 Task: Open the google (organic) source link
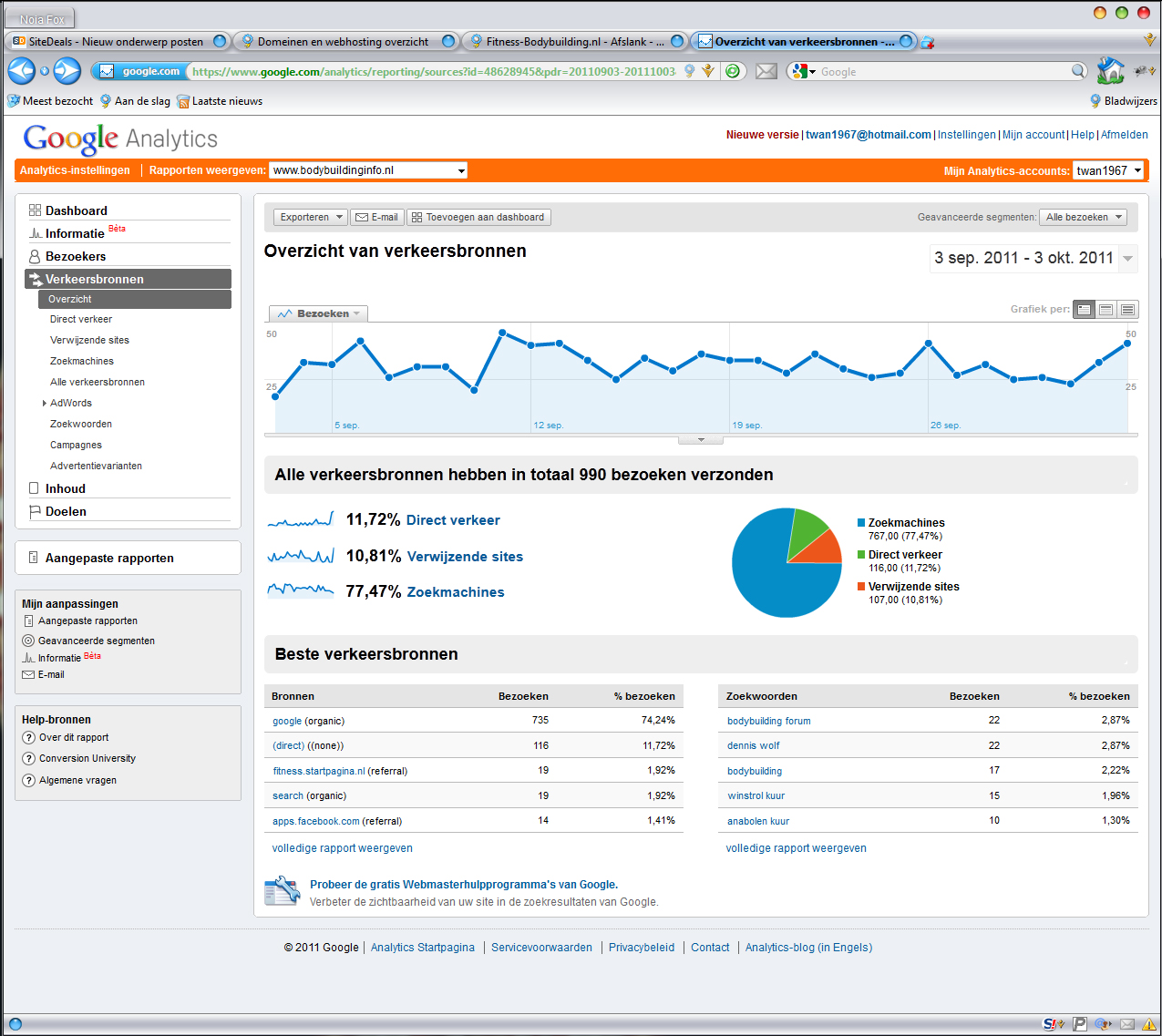(x=287, y=721)
